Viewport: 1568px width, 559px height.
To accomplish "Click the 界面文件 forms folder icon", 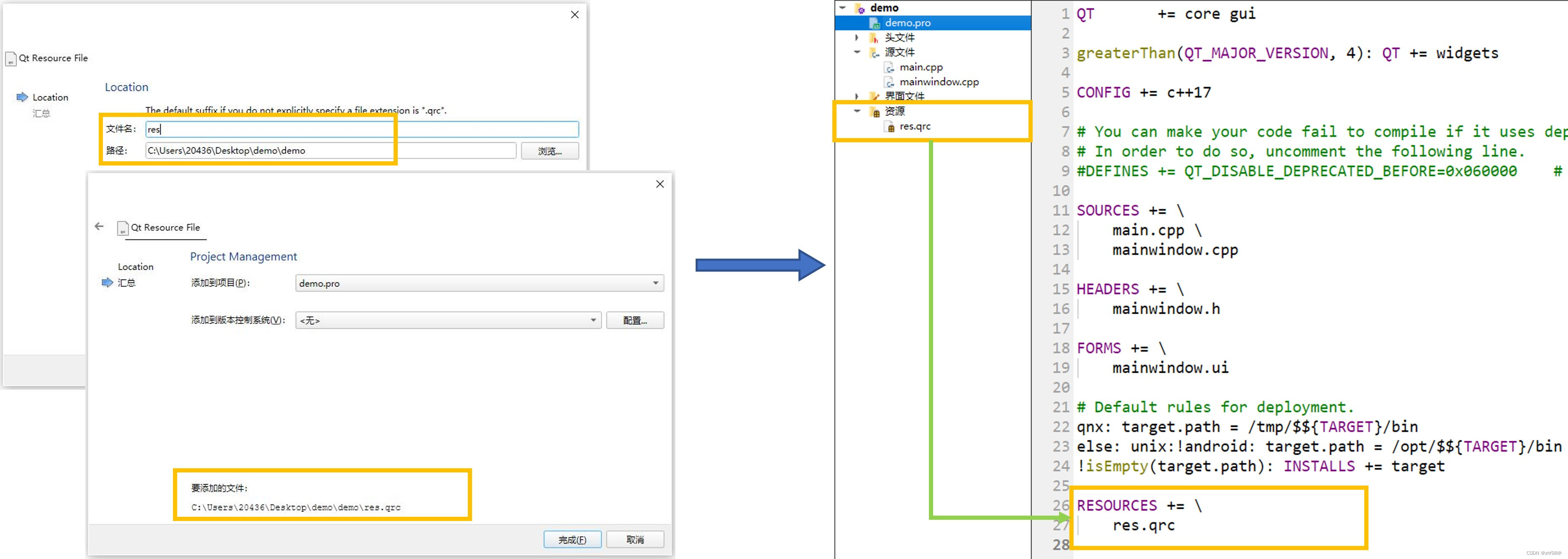I will click(x=874, y=96).
